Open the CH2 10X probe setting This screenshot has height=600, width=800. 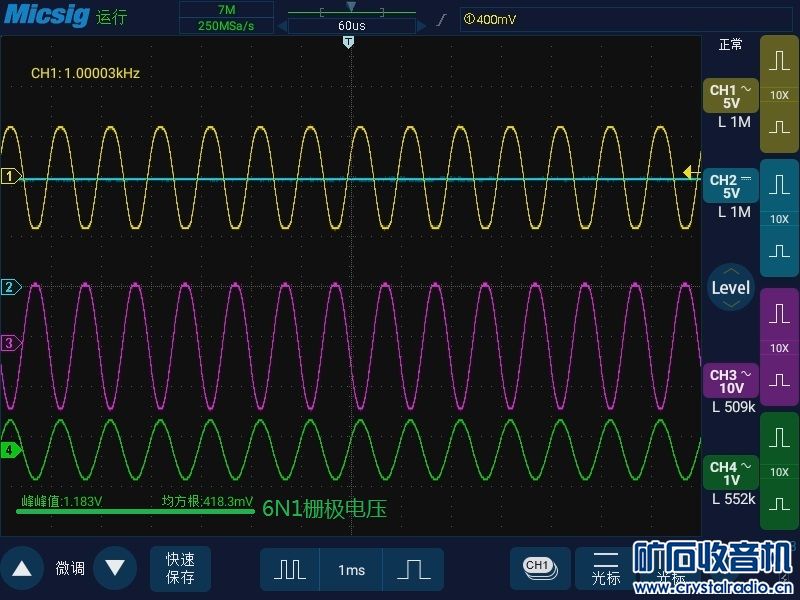[779, 219]
